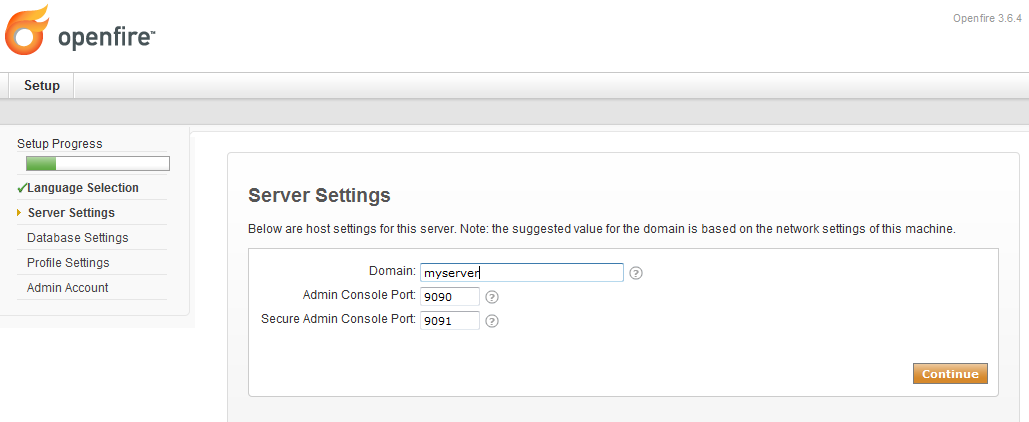Screen dimensions: 1029x422
Task: Click the openfire wordmark text
Action: pyautogui.click(x=106, y=38)
